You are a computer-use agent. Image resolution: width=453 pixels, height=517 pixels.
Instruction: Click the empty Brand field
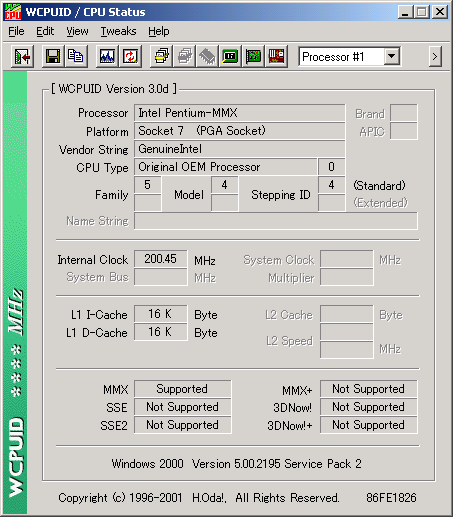point(404,113)
